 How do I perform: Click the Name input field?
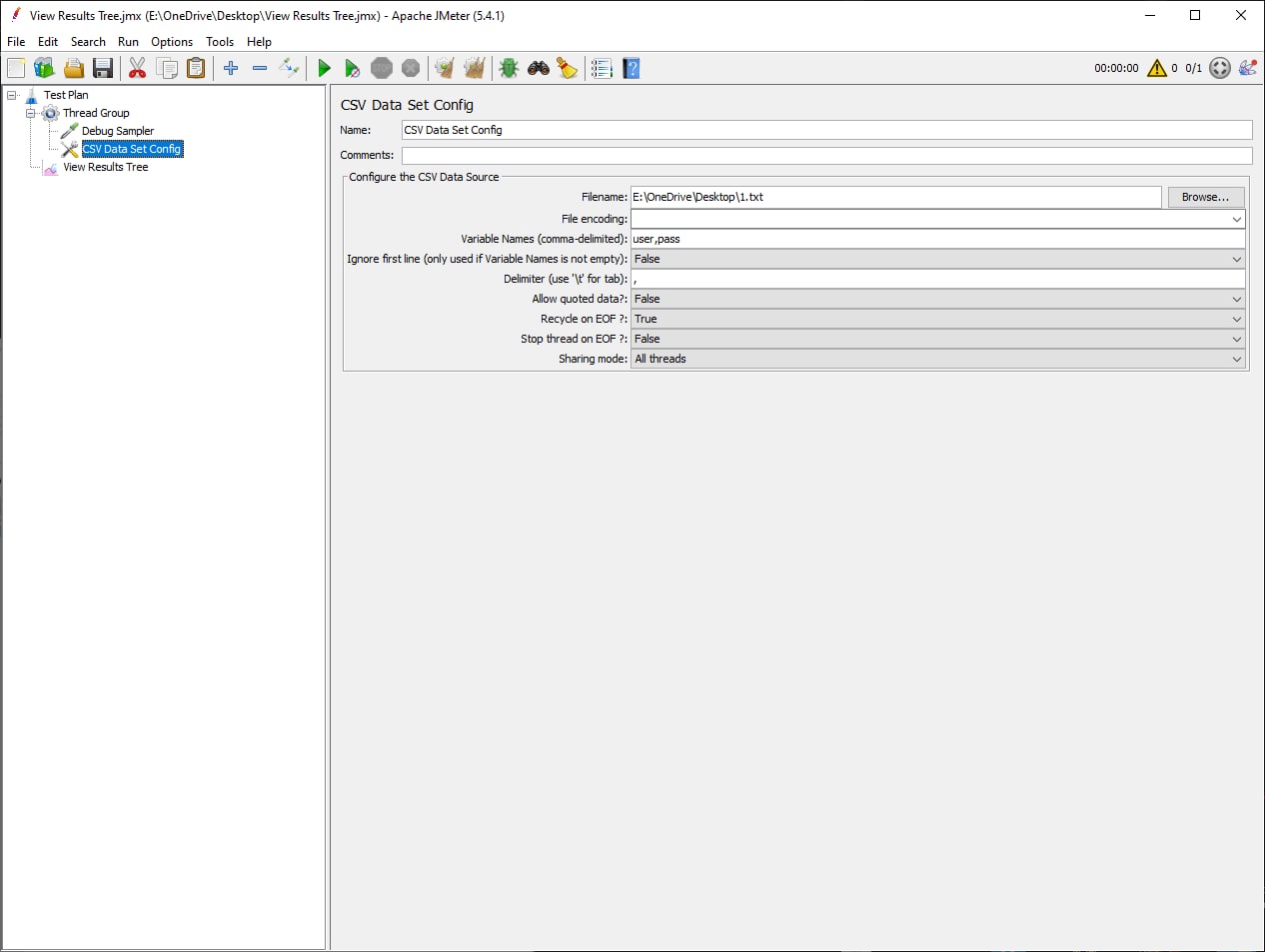point(826,130)
